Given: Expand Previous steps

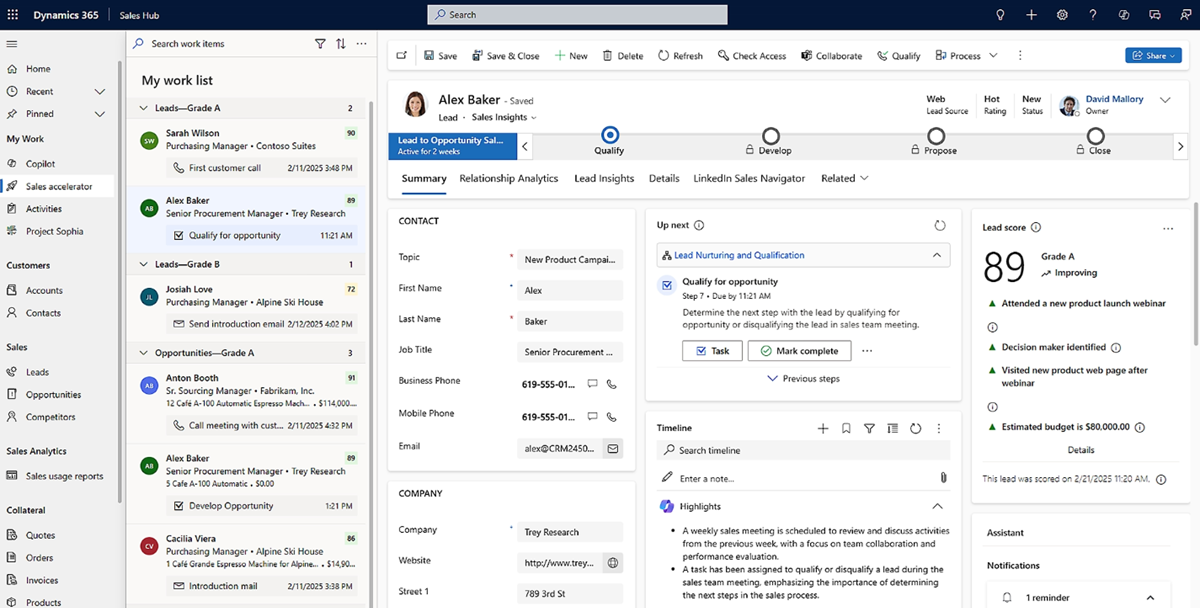Looking at the screenshot, I should pos(803,379).
